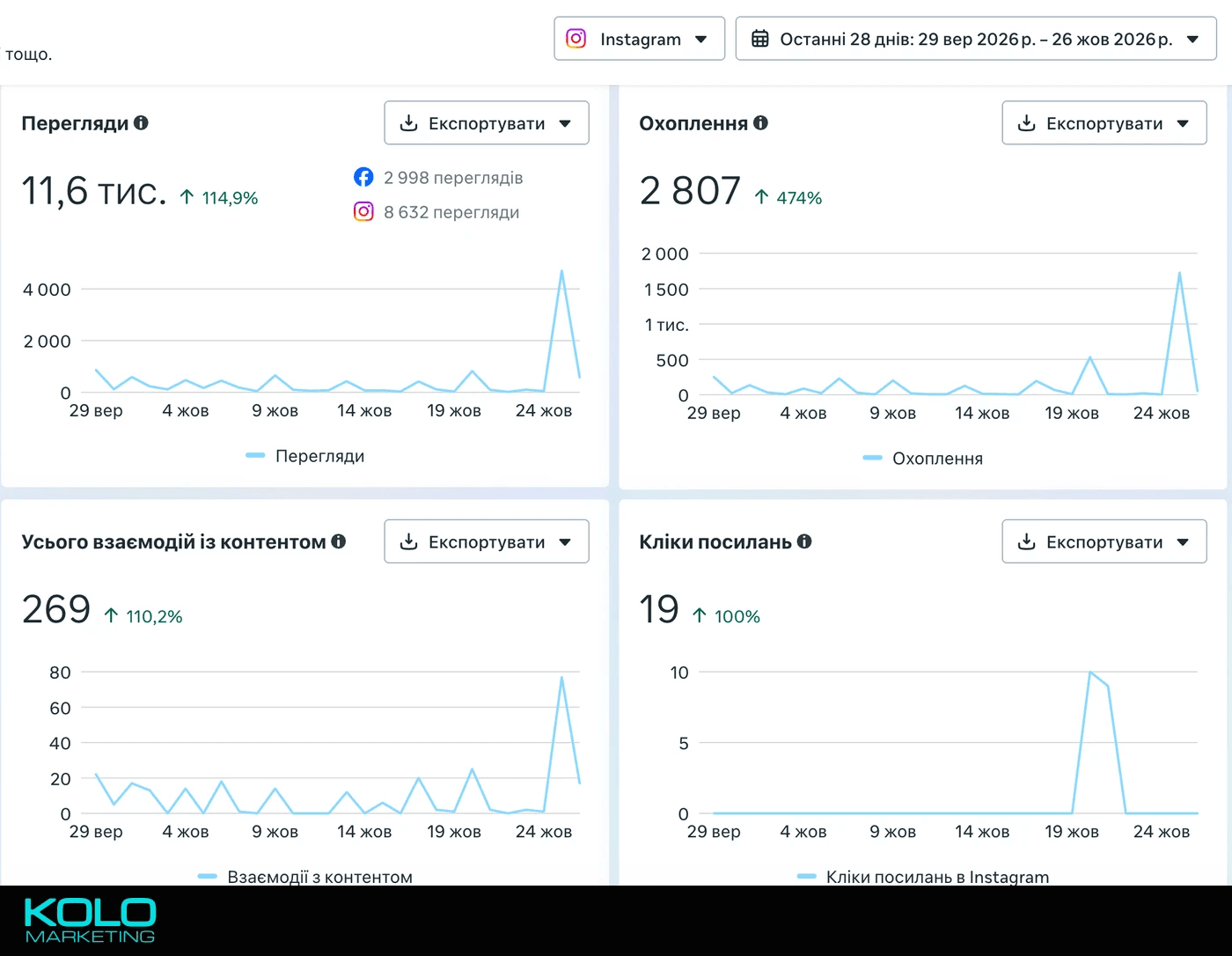This screenshot has height=956, width=1232.
Task: Click the download icon in Перегляди export button
Action: pyautogui.click(x=408, y=123)
